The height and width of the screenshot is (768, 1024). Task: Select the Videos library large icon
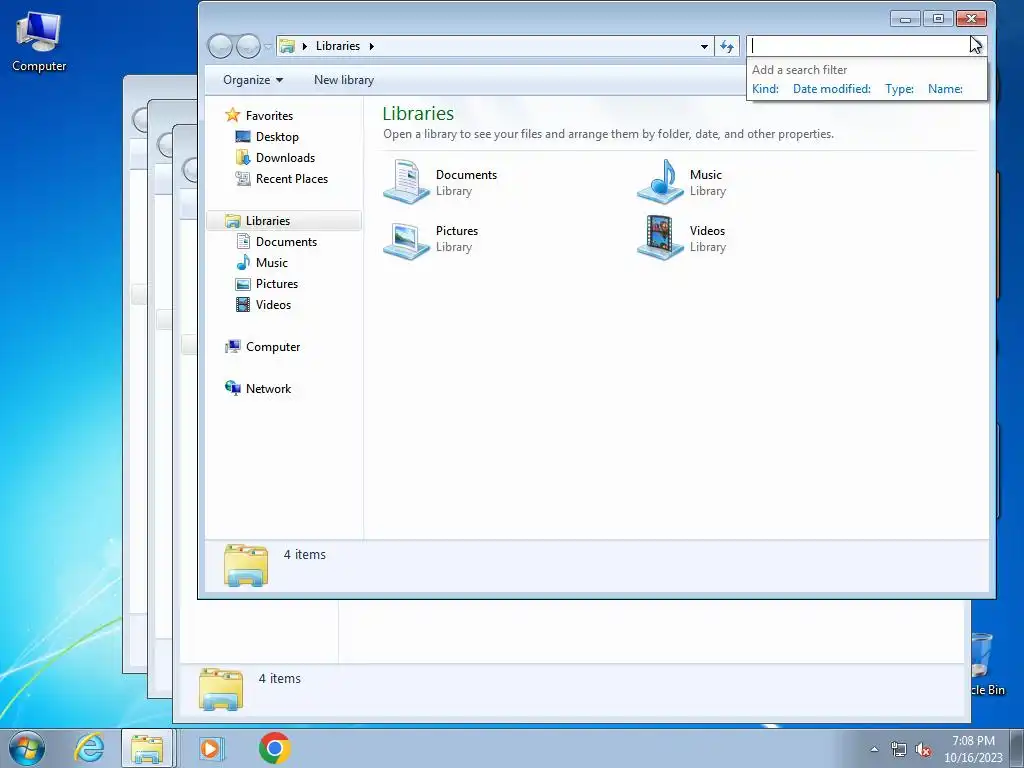pos(660,238)
